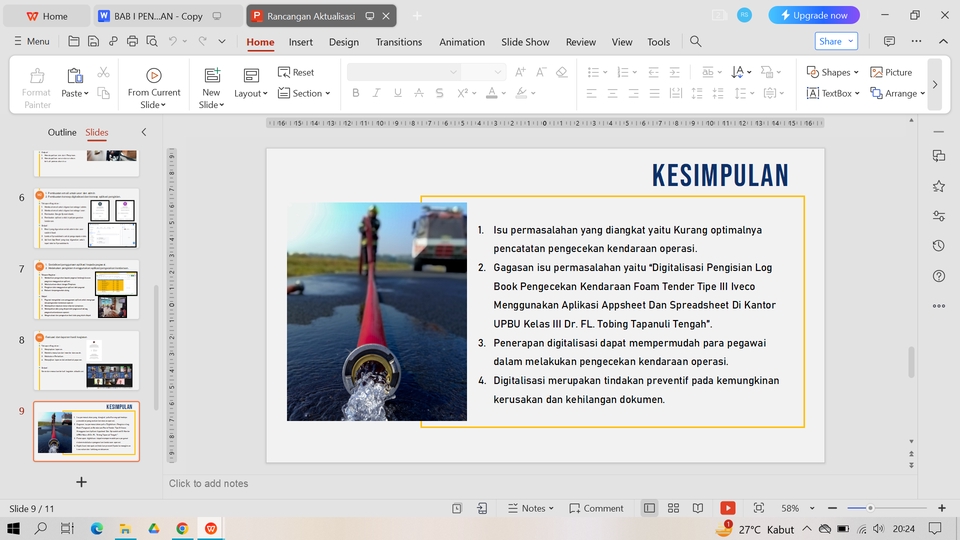Open the font size dropdown
Screen dimensions: 960x540
[498, 72]
